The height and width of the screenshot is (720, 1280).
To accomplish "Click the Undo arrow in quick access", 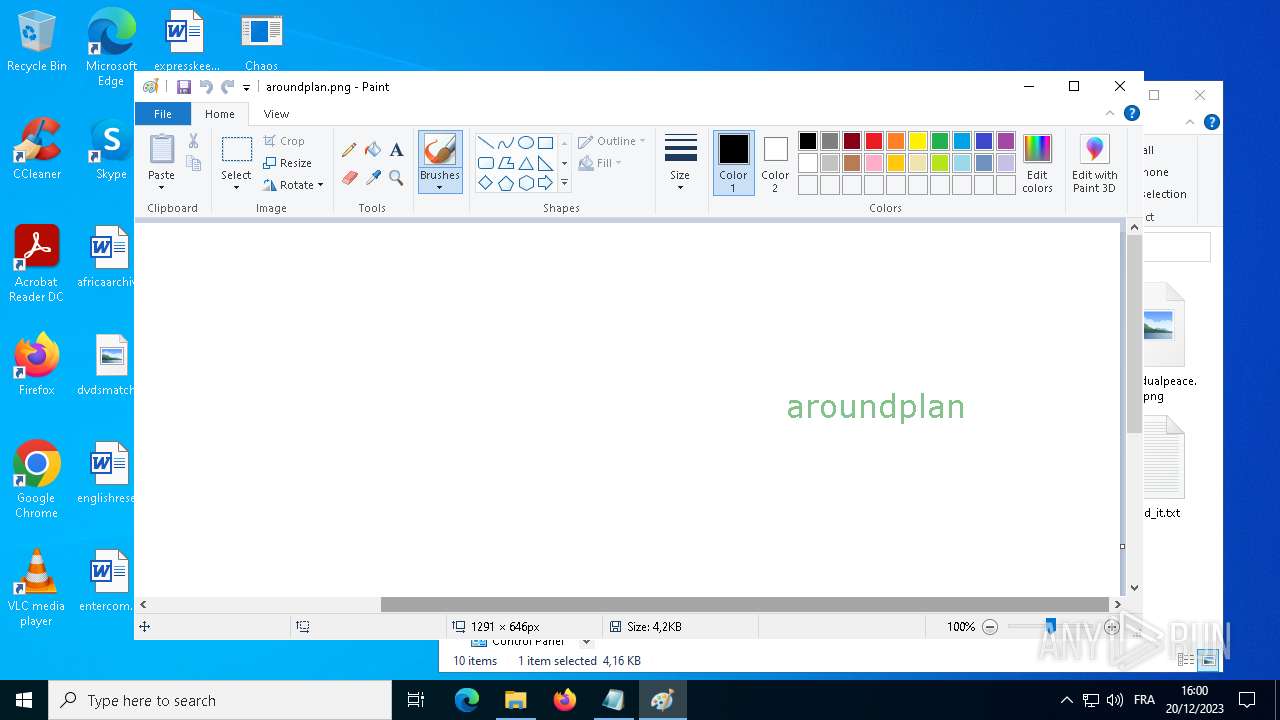I will [x=206, y=87].
